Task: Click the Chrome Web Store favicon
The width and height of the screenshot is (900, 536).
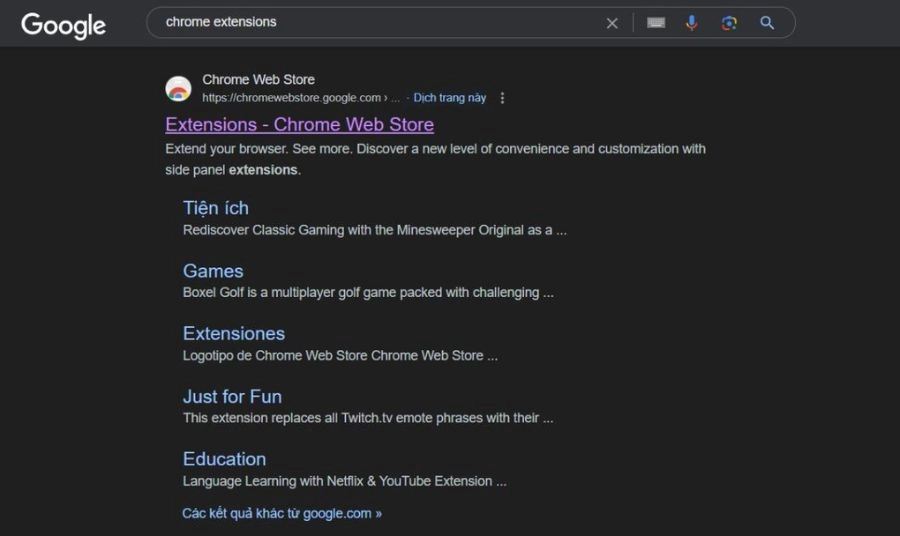Action: 179,89
